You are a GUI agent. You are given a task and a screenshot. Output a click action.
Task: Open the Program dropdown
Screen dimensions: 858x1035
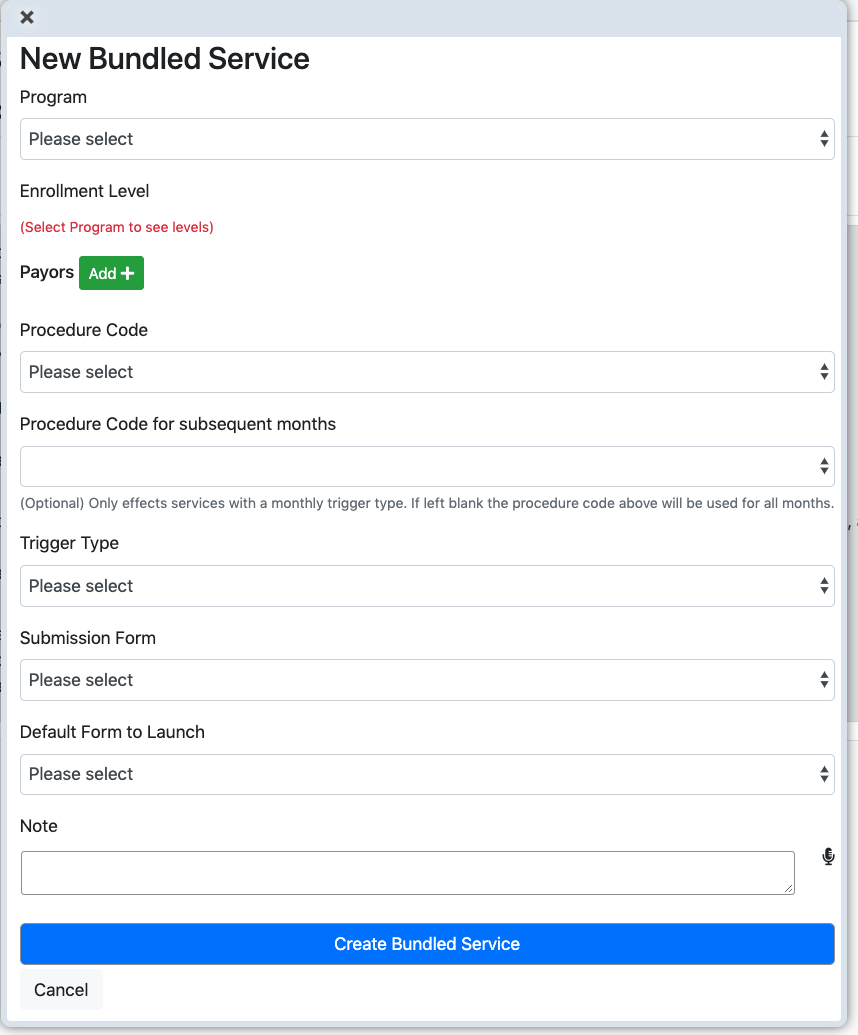(427, 139)
